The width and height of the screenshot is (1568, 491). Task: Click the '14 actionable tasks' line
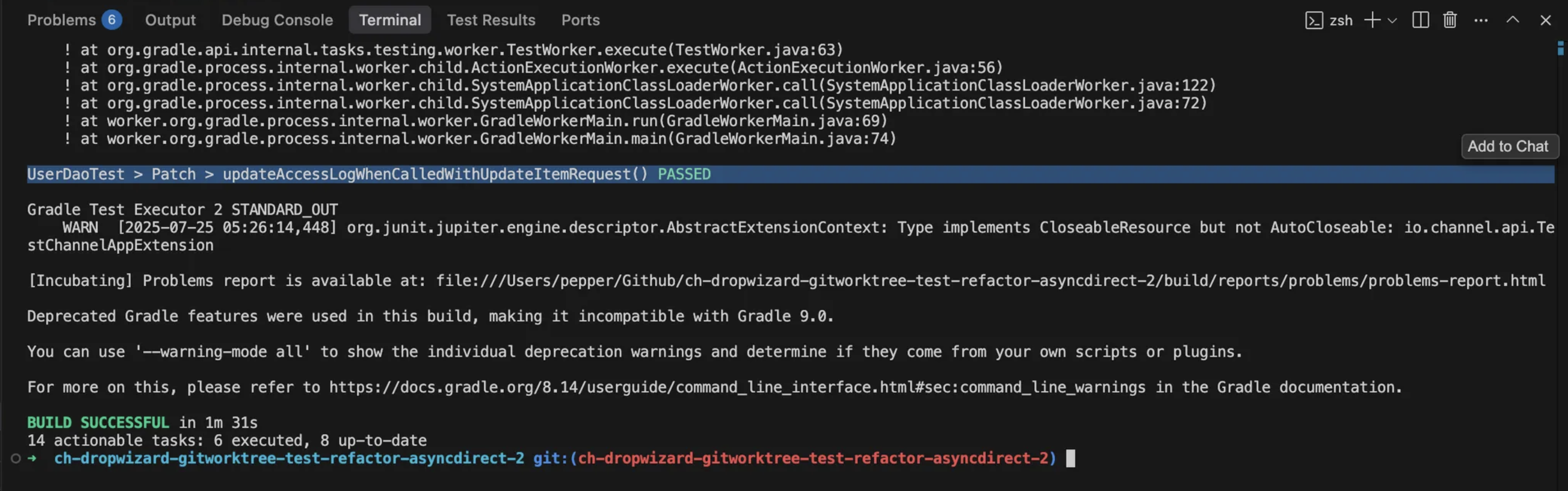click(226, 441)
